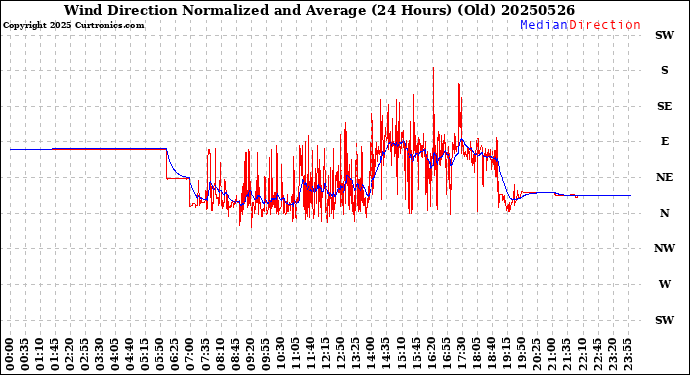690x375 pixels.
Task: Click the 00:35 time axis label
Action: point(25,355)
